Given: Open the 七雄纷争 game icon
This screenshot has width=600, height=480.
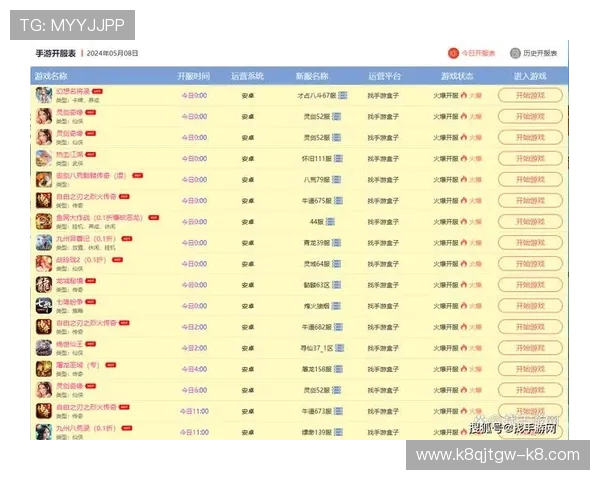Looking at the screenshot, I should [44, 305].
